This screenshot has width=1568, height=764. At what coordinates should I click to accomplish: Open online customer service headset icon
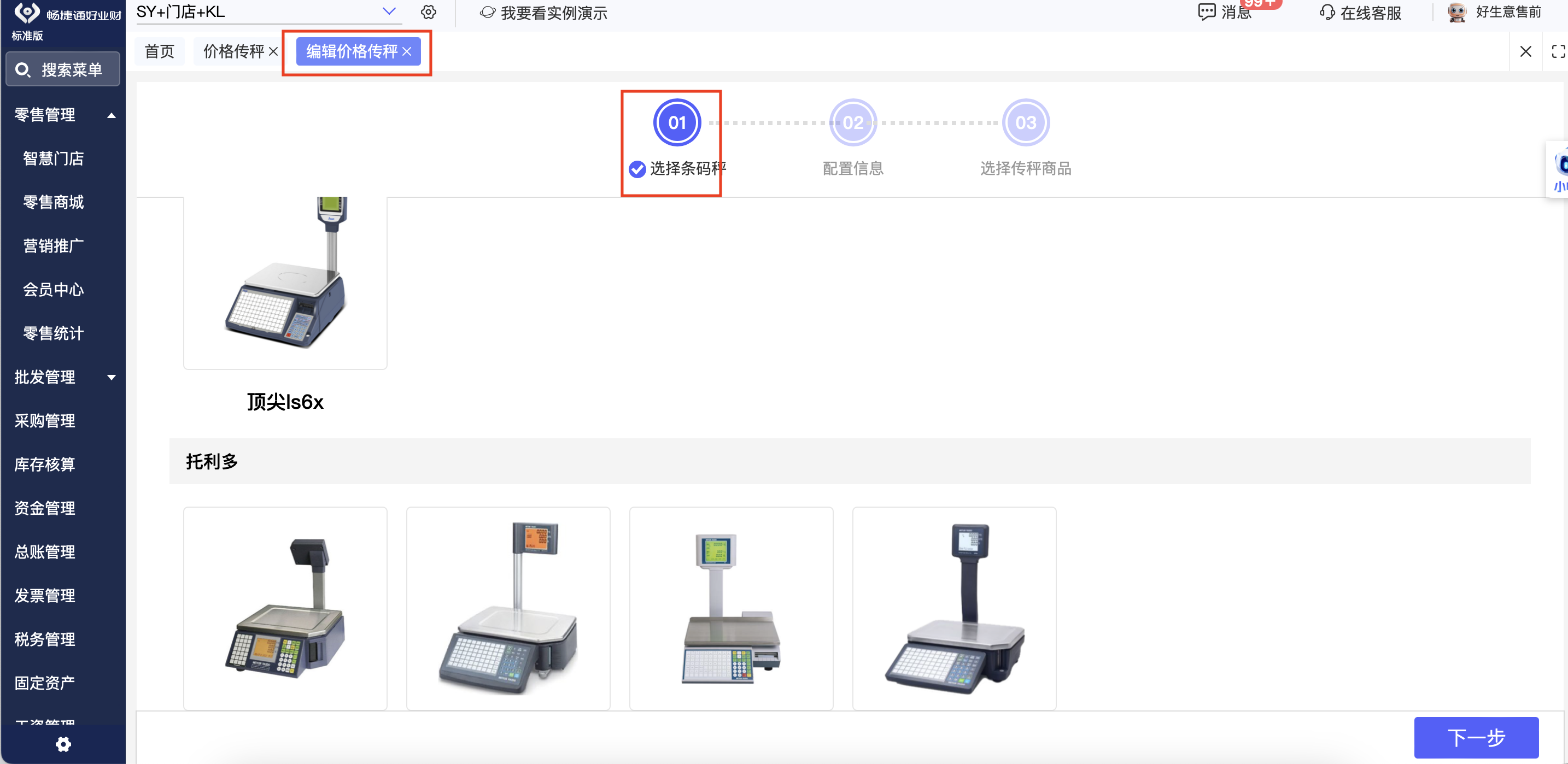click(1327, 13)
